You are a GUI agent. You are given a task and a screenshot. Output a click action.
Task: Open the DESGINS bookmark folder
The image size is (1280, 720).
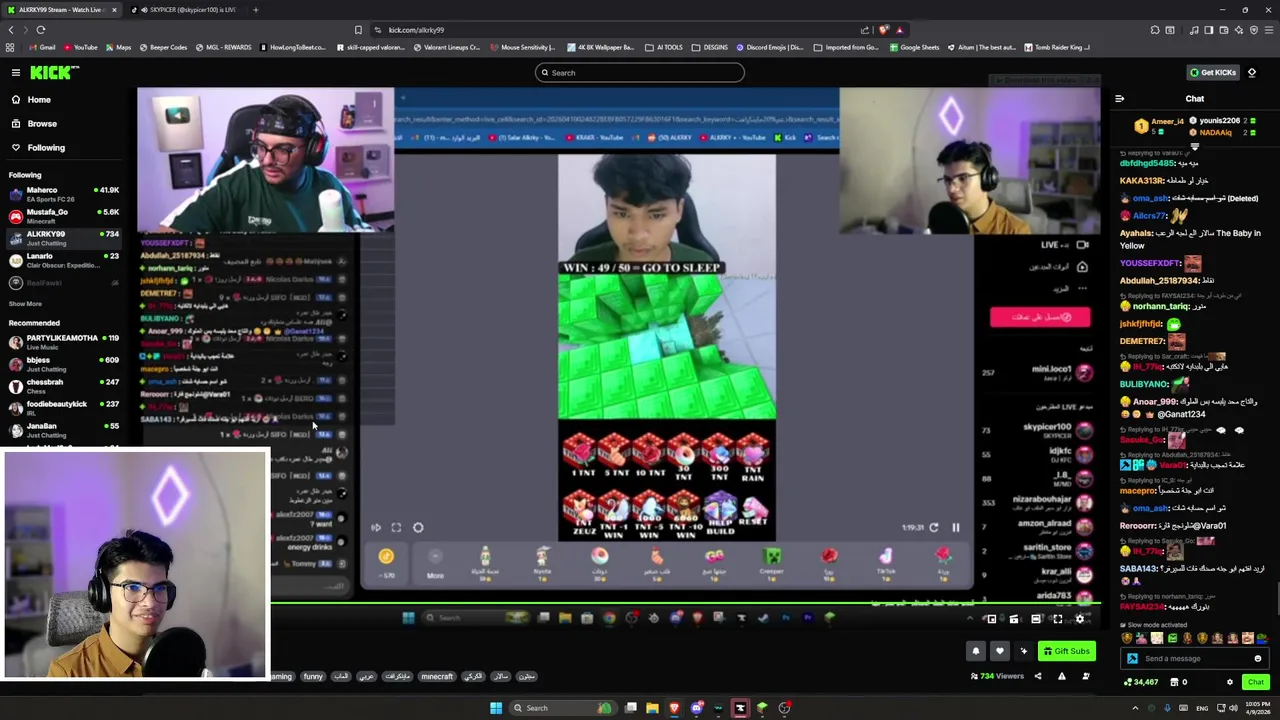tap(710, 47)
